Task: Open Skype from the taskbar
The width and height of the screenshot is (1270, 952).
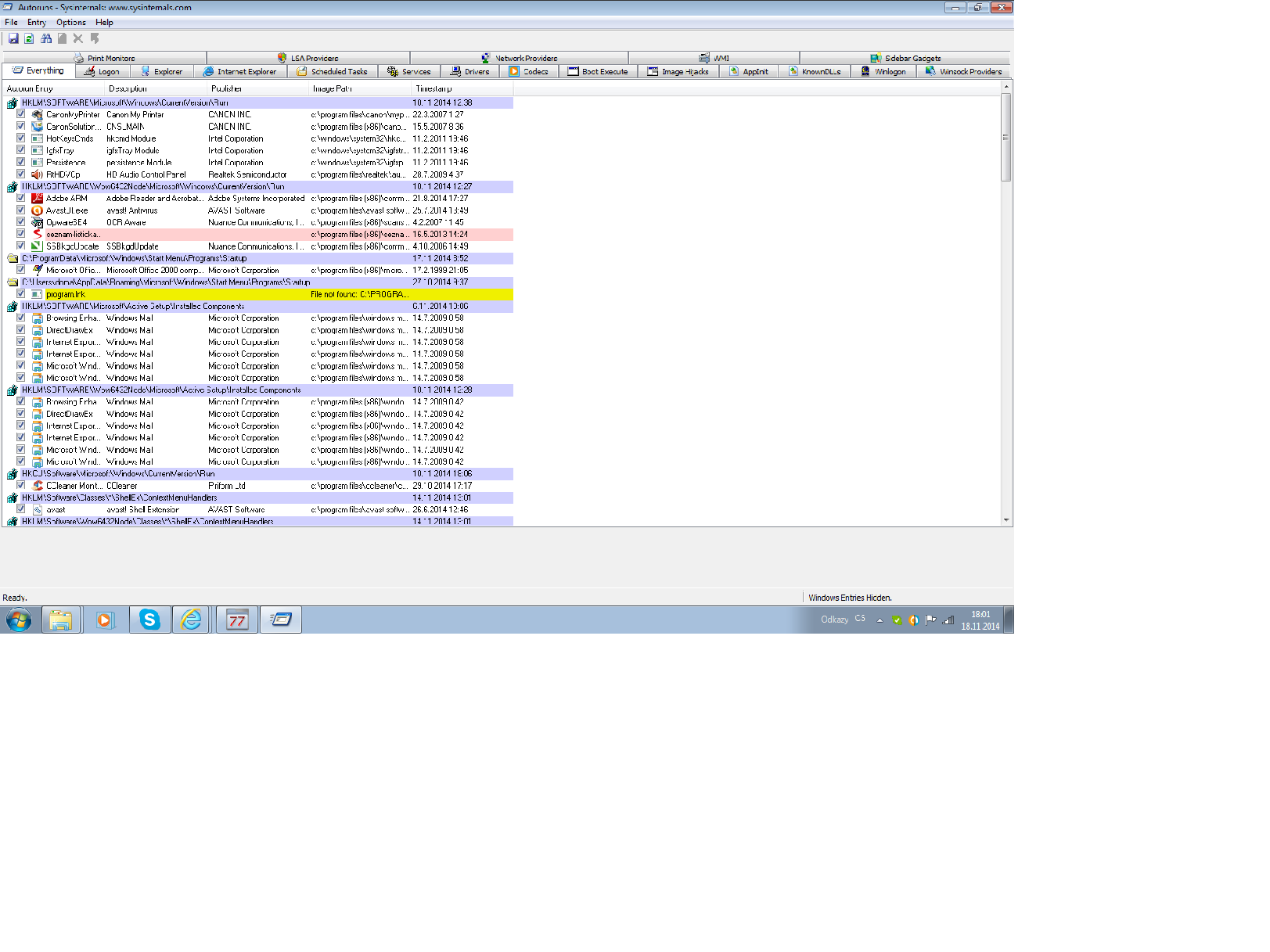Action: pyautogui.click(x=149, y=620)
